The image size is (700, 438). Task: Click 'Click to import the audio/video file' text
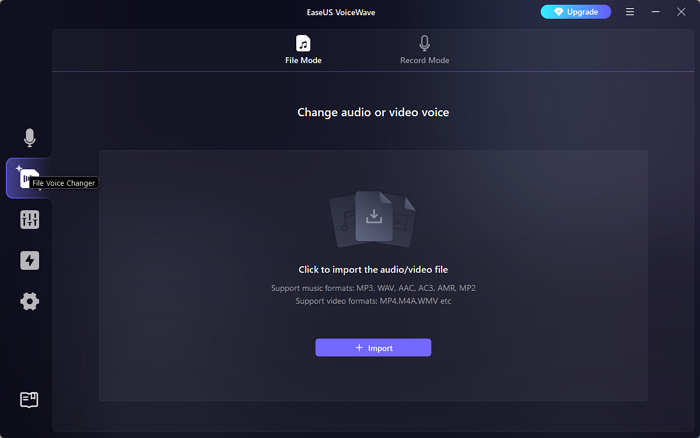373,270
